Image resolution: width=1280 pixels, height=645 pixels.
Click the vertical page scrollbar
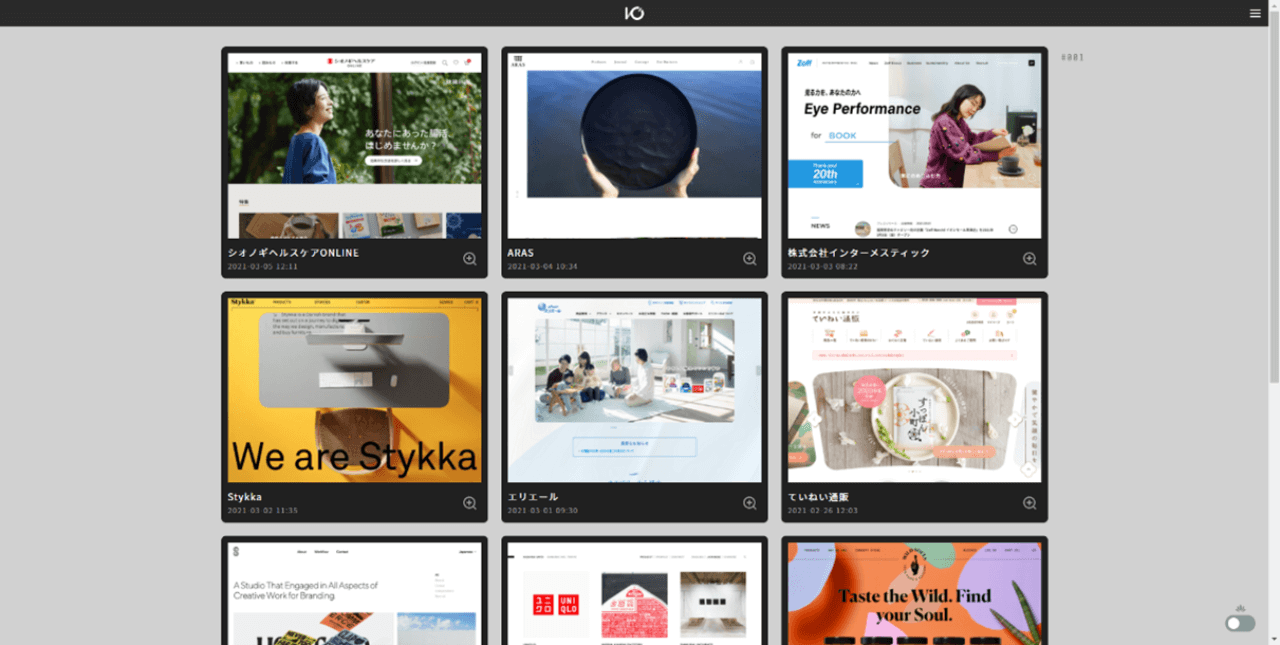tap(1274, 200)
